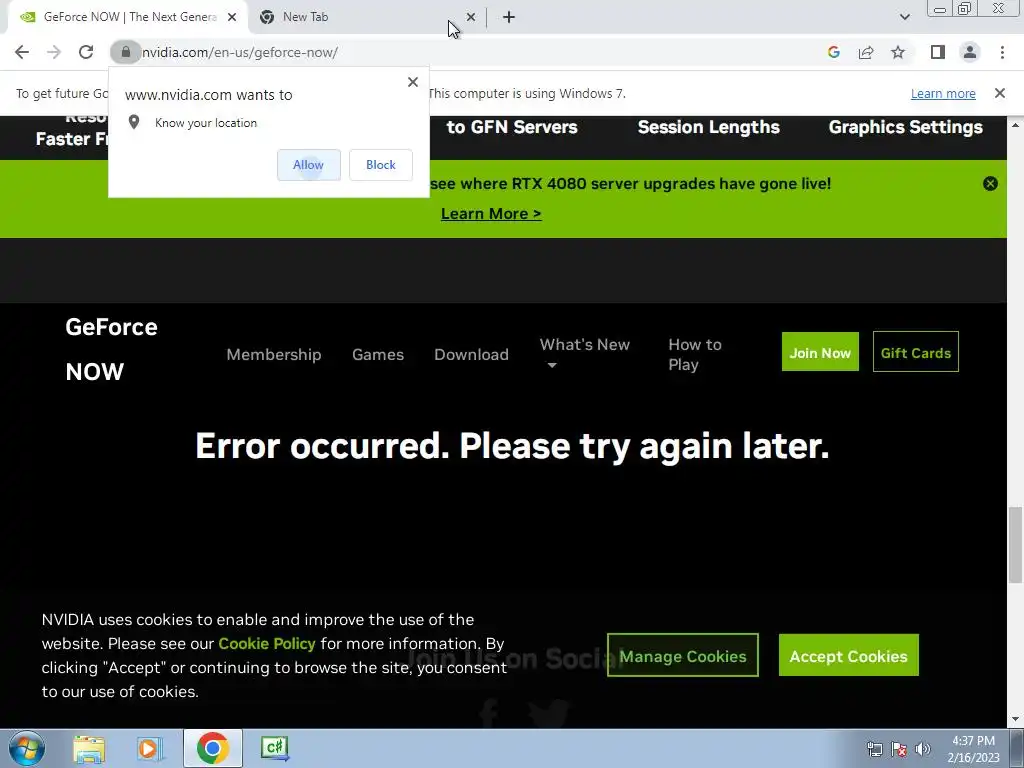This screenshot has width=1024, height=768.
Task: Click the Chrome taskbar icon
Action: click(212, 748)
